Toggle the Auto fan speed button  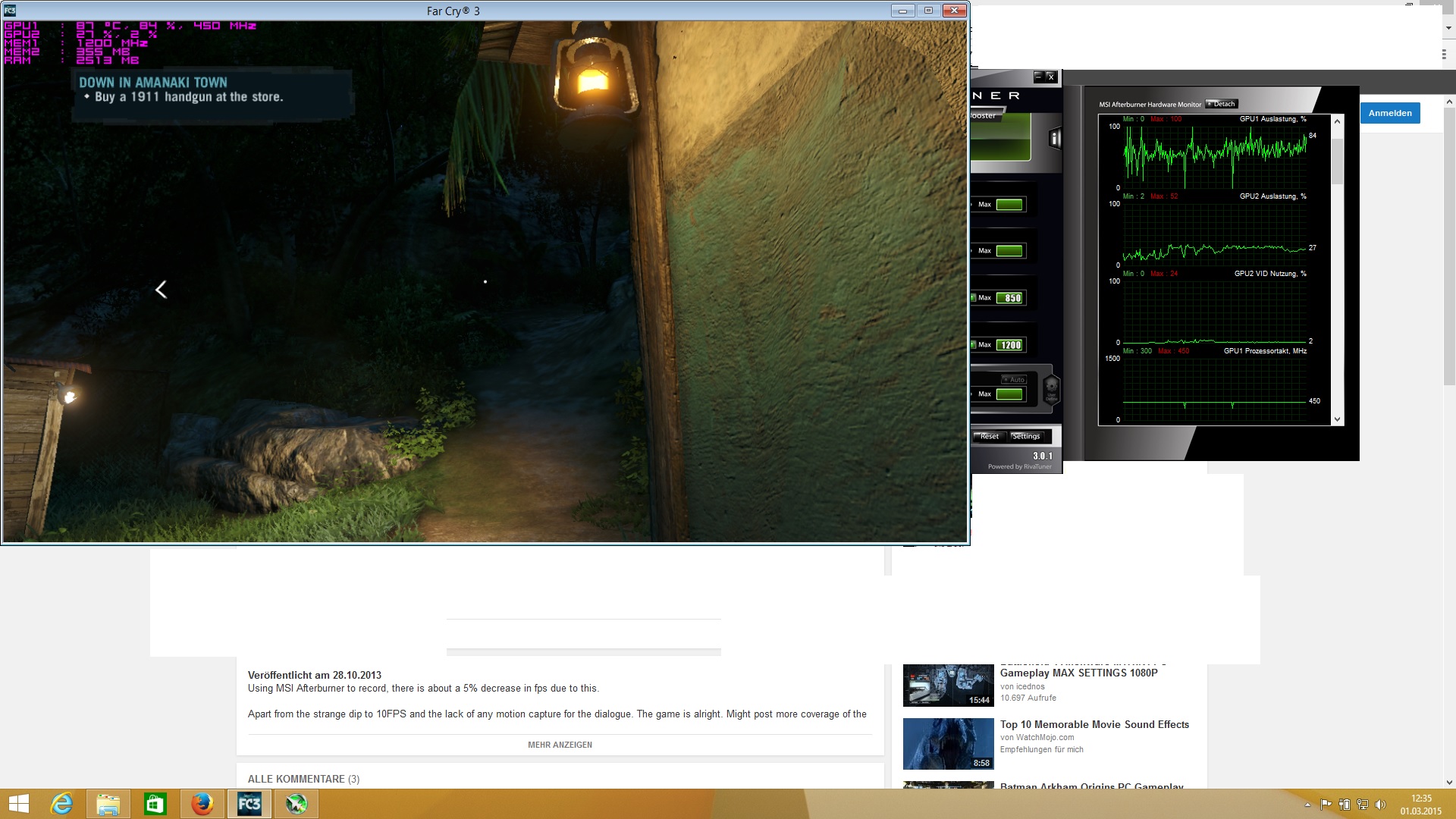pos(1013,379)
